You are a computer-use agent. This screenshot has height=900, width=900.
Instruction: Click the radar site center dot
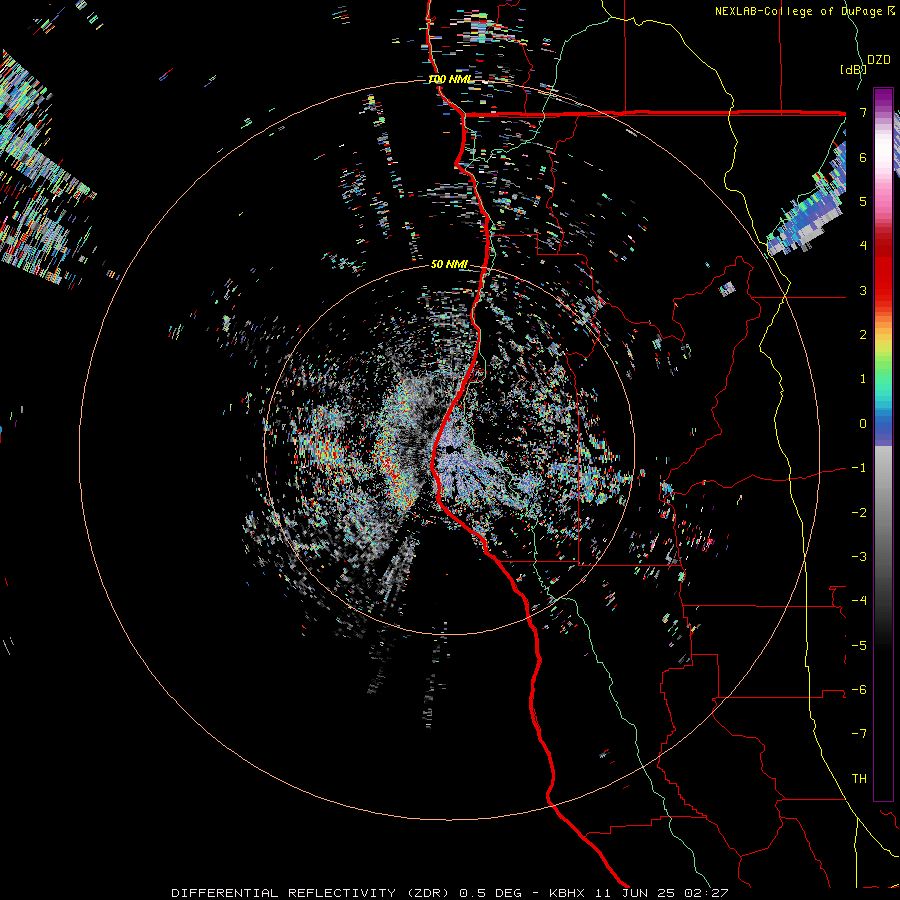coord(450,449)
